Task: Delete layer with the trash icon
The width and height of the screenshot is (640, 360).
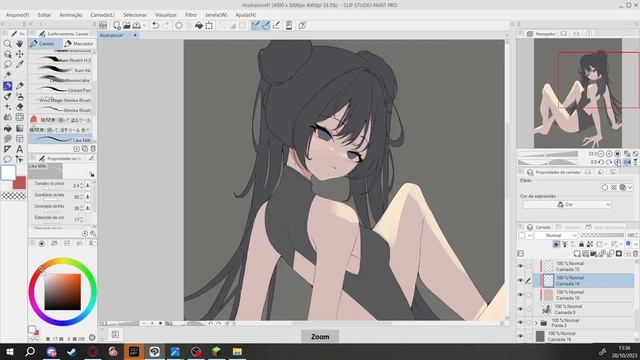Action: tap(635, 254)
